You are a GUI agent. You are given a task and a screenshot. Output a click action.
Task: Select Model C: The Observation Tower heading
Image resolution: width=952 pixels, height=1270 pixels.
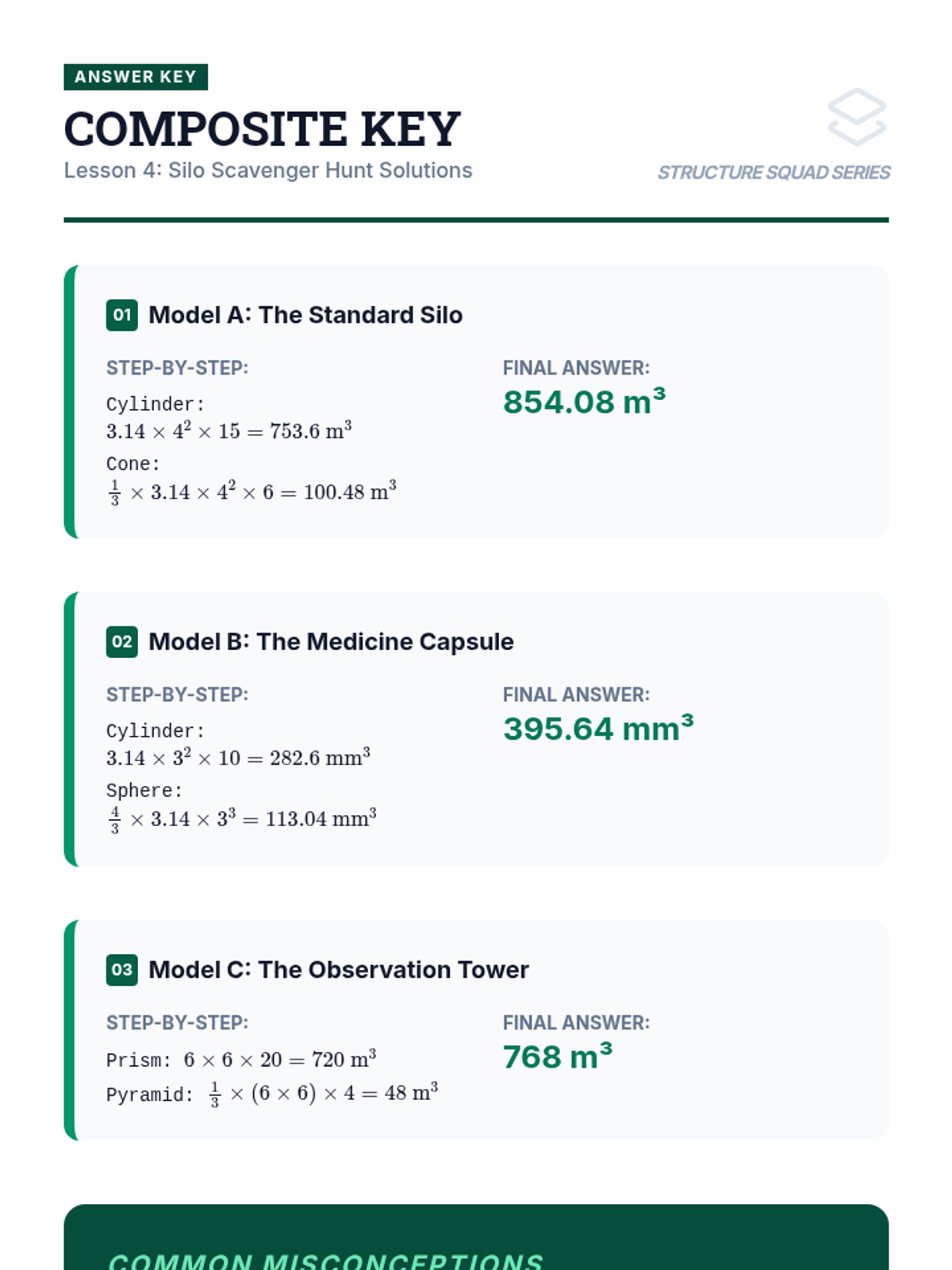coord(339,969)
